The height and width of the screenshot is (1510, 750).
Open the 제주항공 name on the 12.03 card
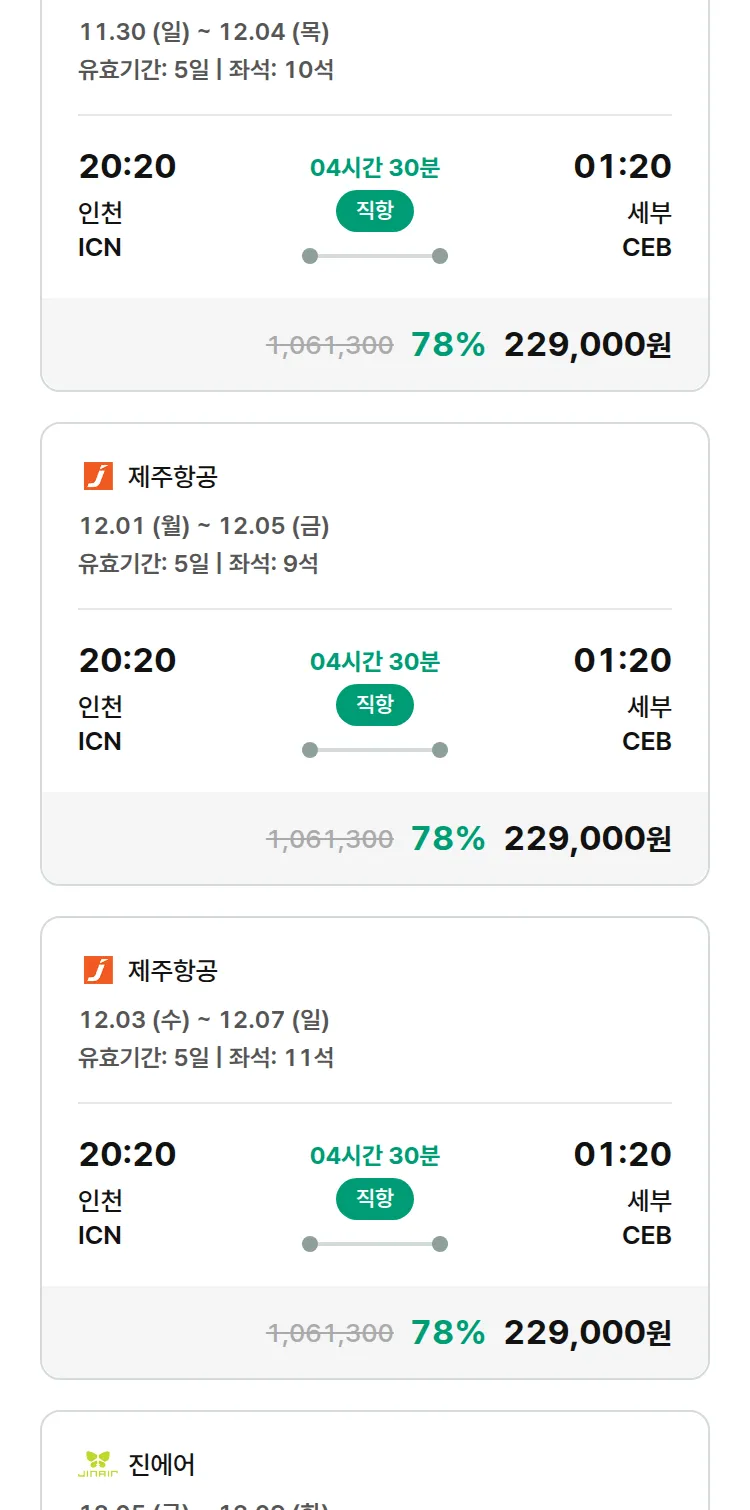click(x=173, y=971)
